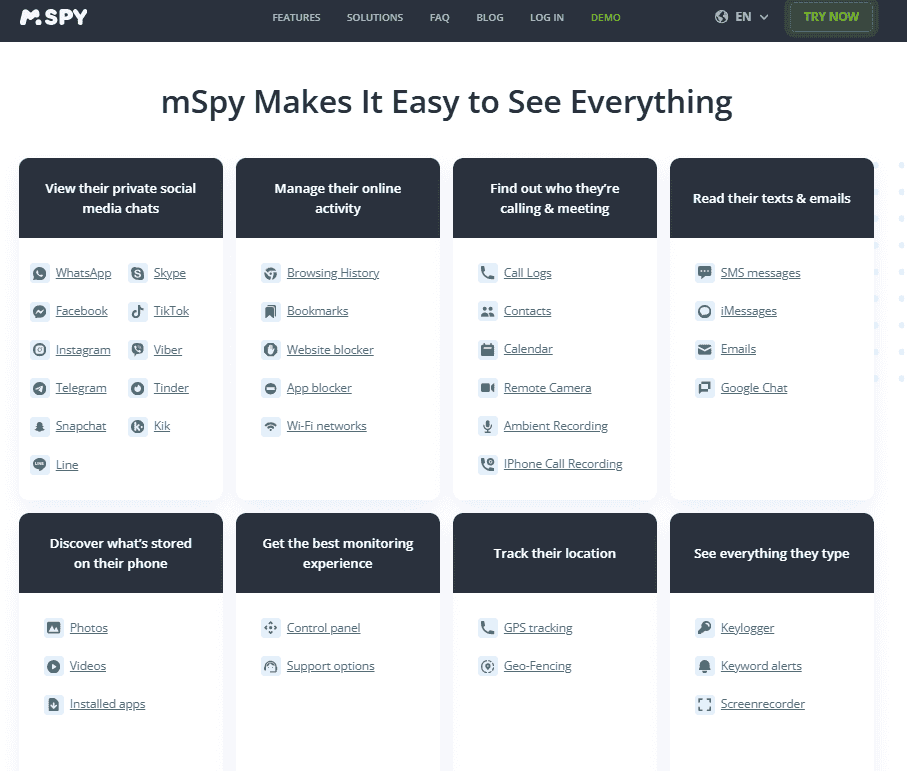Click the Kik icon

138,426
